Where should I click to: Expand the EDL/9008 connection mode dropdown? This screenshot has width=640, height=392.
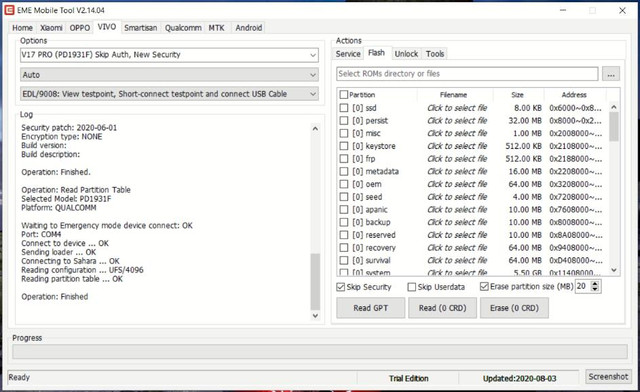(x=313, y=94)
